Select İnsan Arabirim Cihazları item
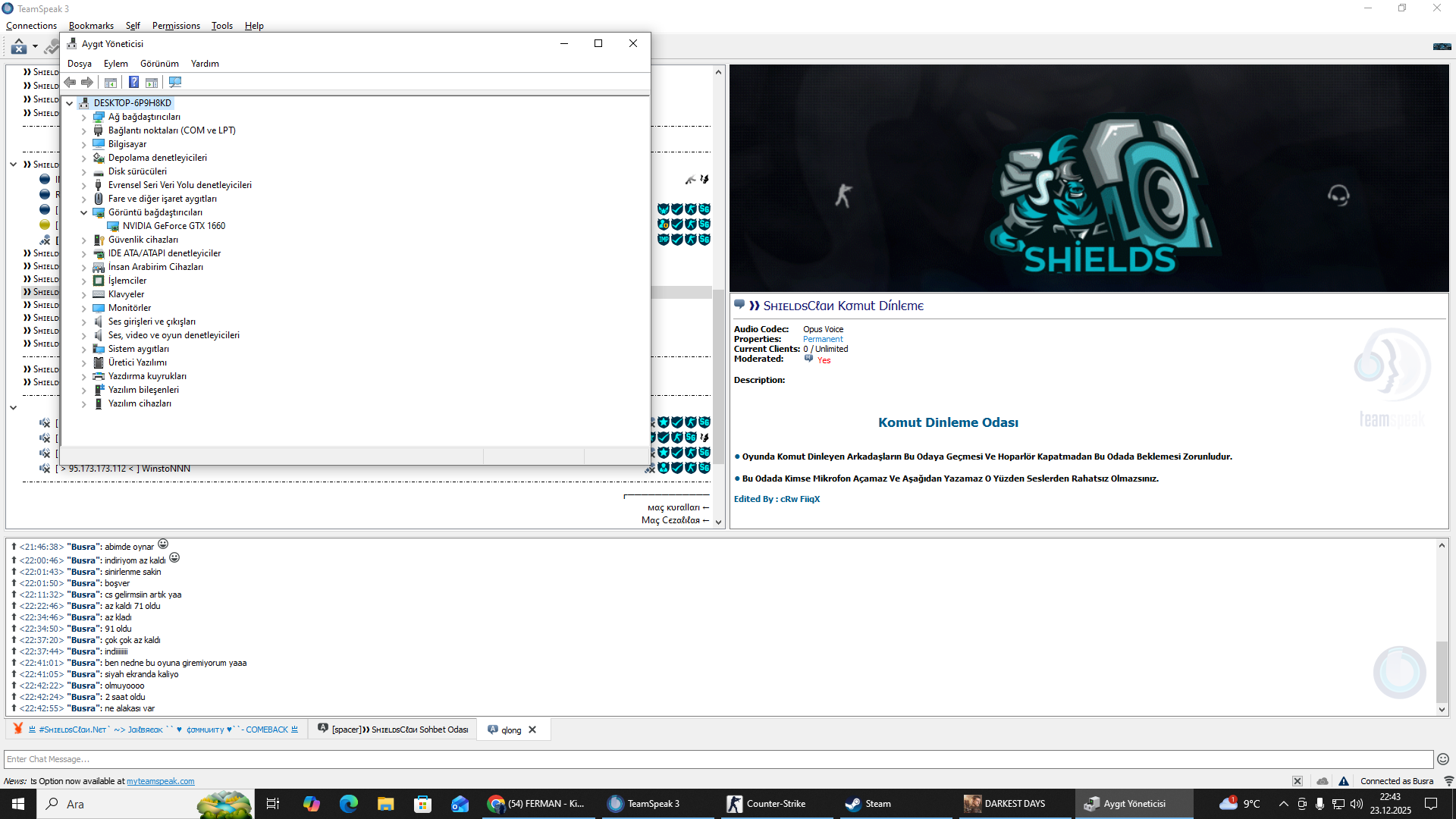The height and width of the screenshot is (819, 1456). click(x=155, y=267)
